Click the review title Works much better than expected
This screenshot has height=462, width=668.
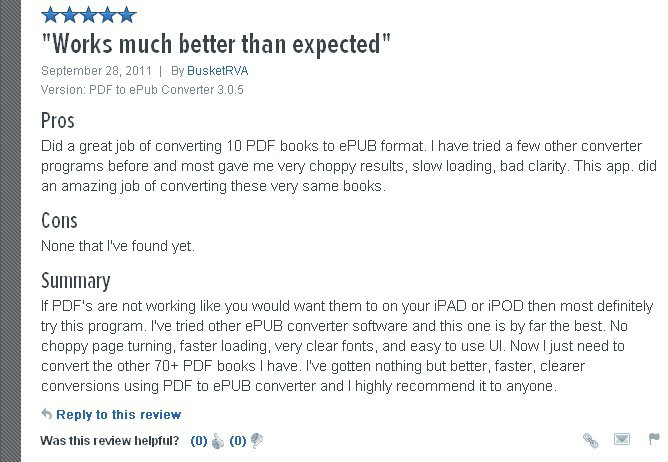coord(216,44)
